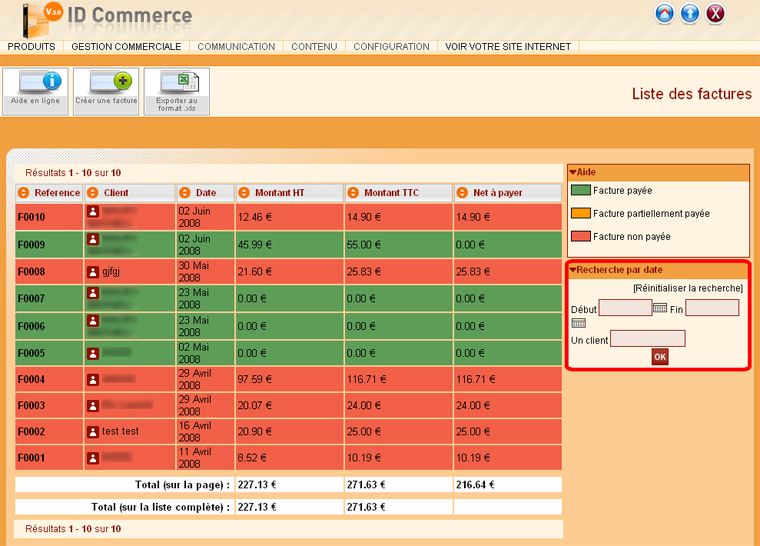Open the Aide en ligne help button
760x546 pixels.
(35, 91)
